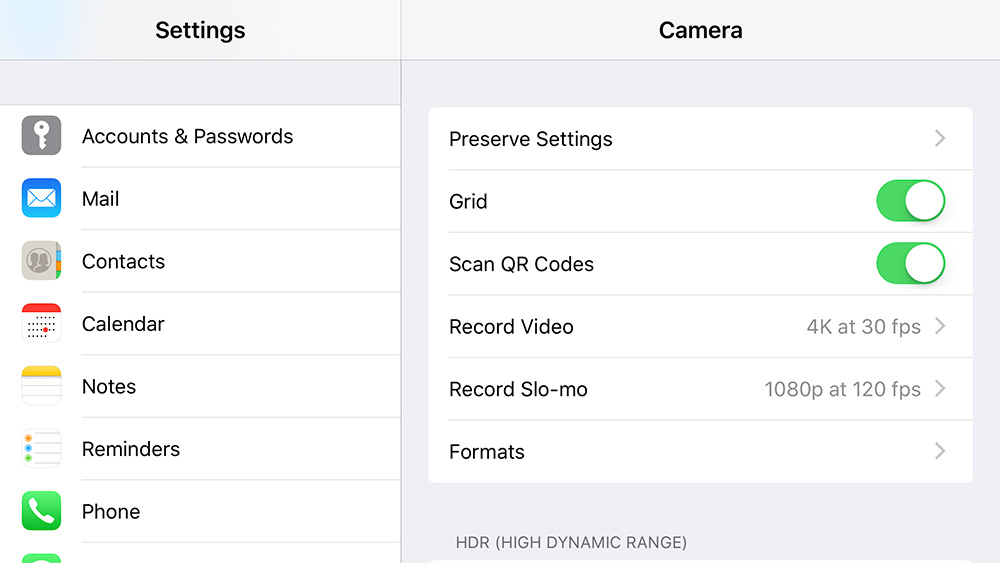
Task: Expand the Formats row chevron
Action: [940, 451]
